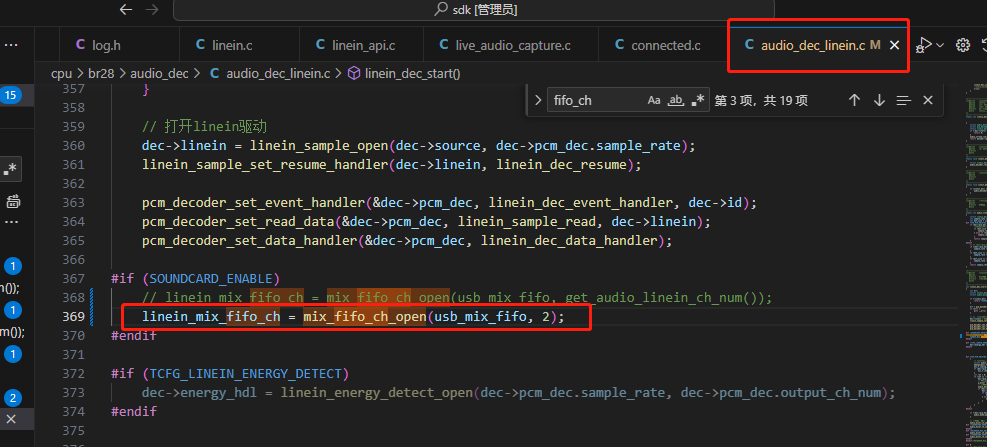Click usb_mix_fifo on line 369
987x447 pixels.
481,317
